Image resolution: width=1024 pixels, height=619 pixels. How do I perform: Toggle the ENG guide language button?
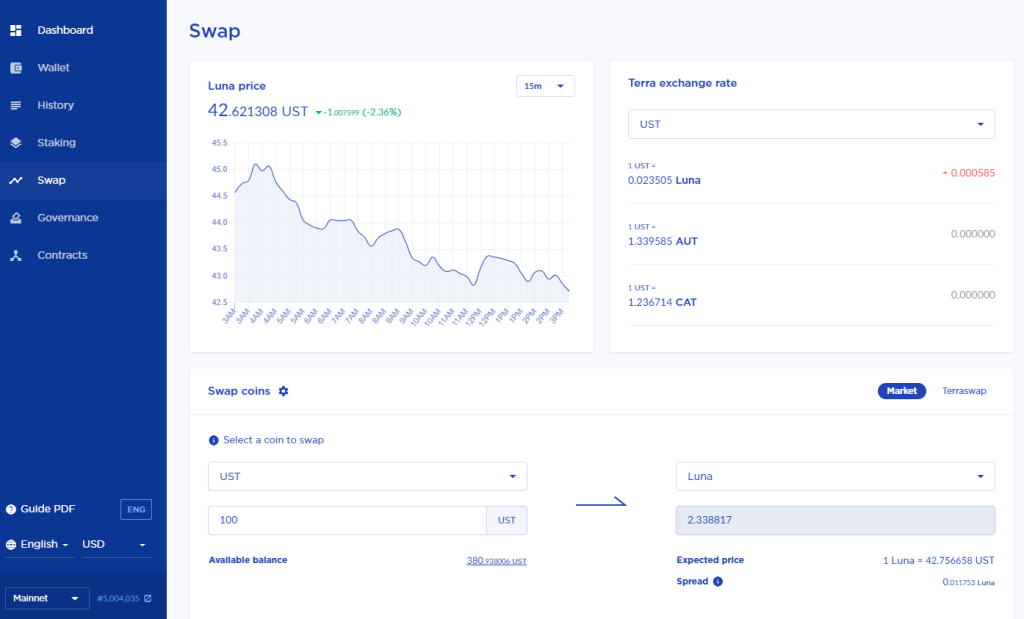tap(136, 509)
